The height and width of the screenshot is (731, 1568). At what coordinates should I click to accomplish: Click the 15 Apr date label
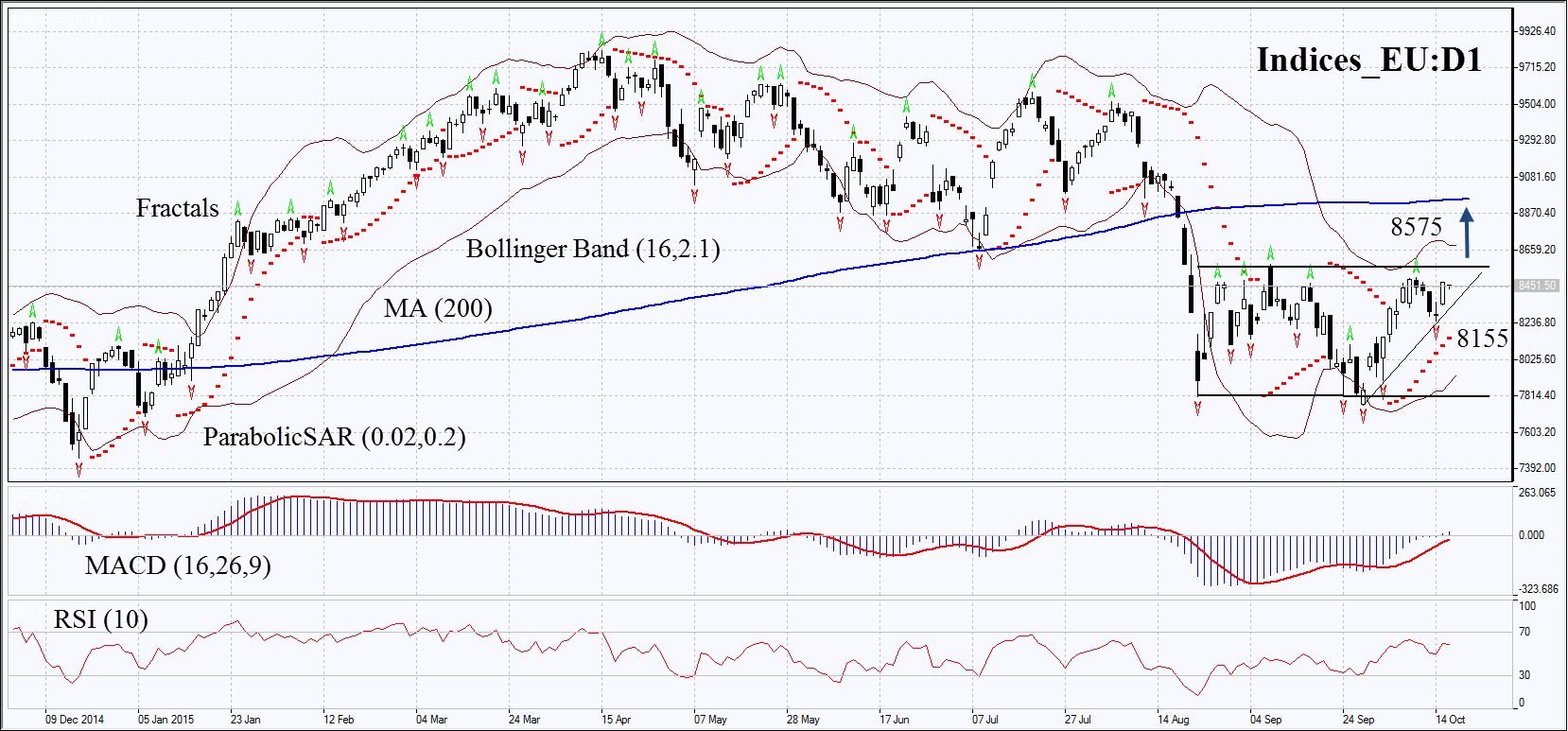pos(616,720)
